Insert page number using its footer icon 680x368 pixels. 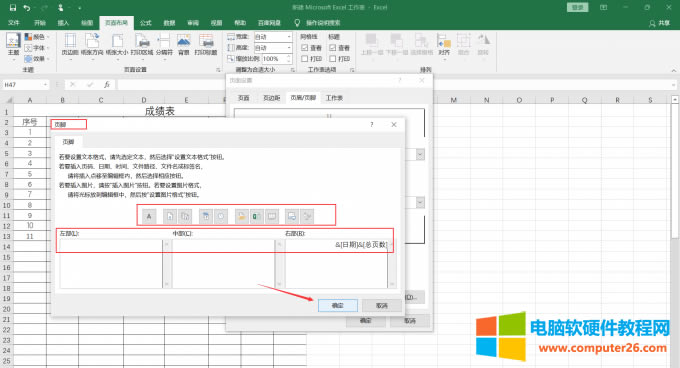(170, 216)
